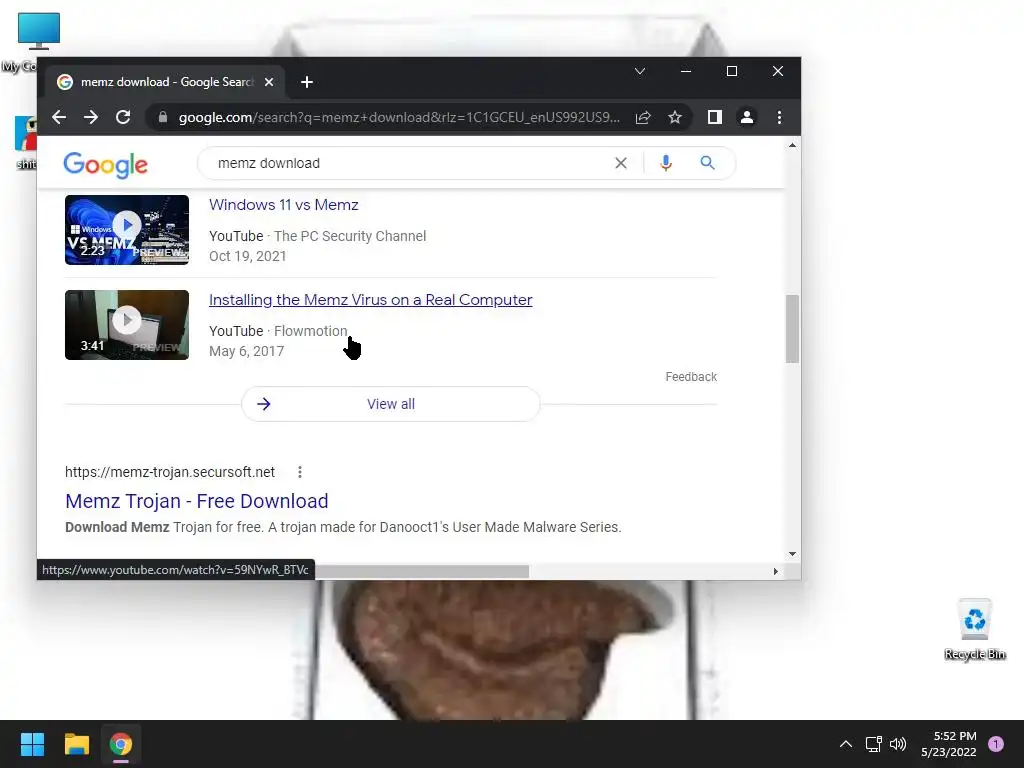1024x768 pixels.
Task: Start voice search with the microphone icon
Action: tap(665, 163)
